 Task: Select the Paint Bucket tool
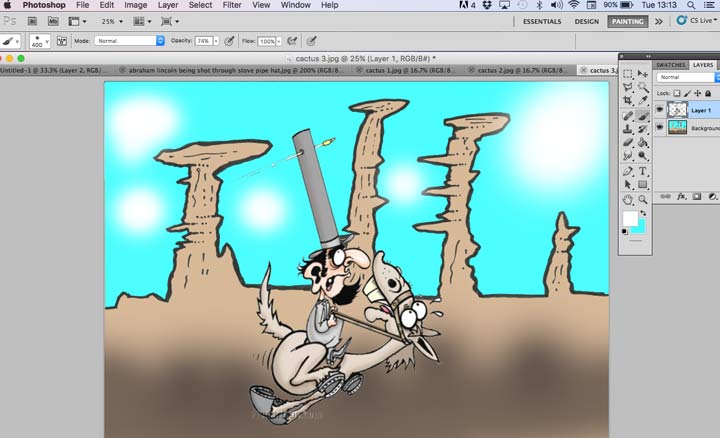pos(643,142)
